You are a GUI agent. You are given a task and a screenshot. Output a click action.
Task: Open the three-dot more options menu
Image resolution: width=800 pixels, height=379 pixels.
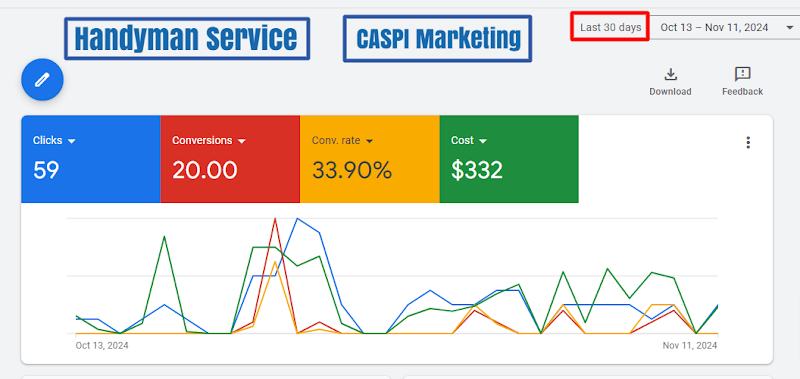pyautogui.click(x=748, y=142)
